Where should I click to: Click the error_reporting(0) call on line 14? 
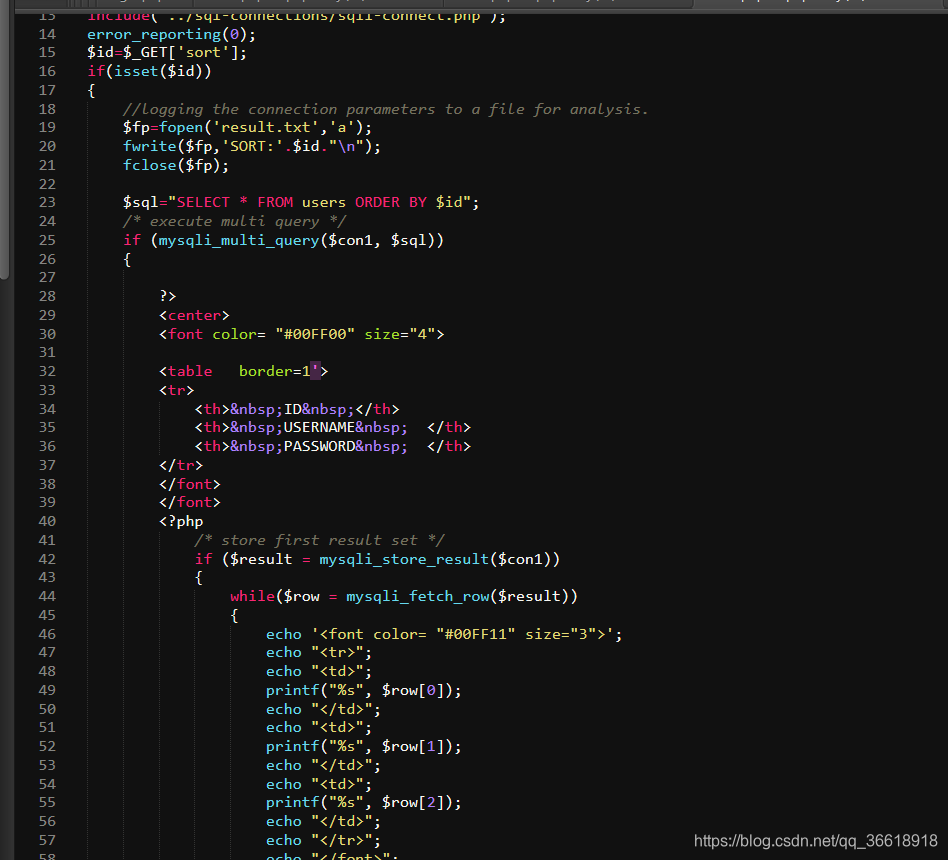(x=171, y=34)
